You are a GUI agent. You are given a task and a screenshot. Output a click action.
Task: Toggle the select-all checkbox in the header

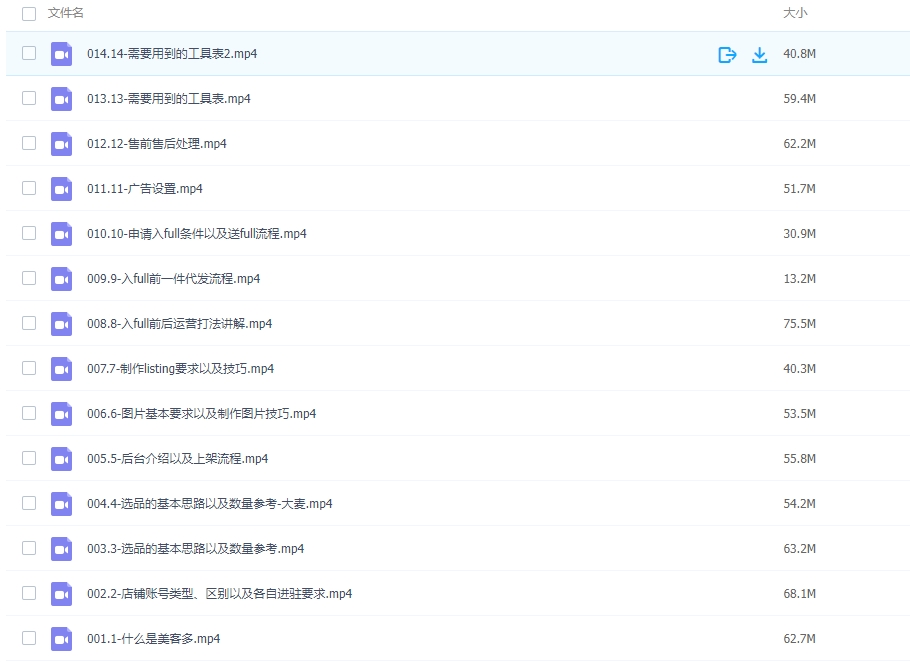coord(28,14)
